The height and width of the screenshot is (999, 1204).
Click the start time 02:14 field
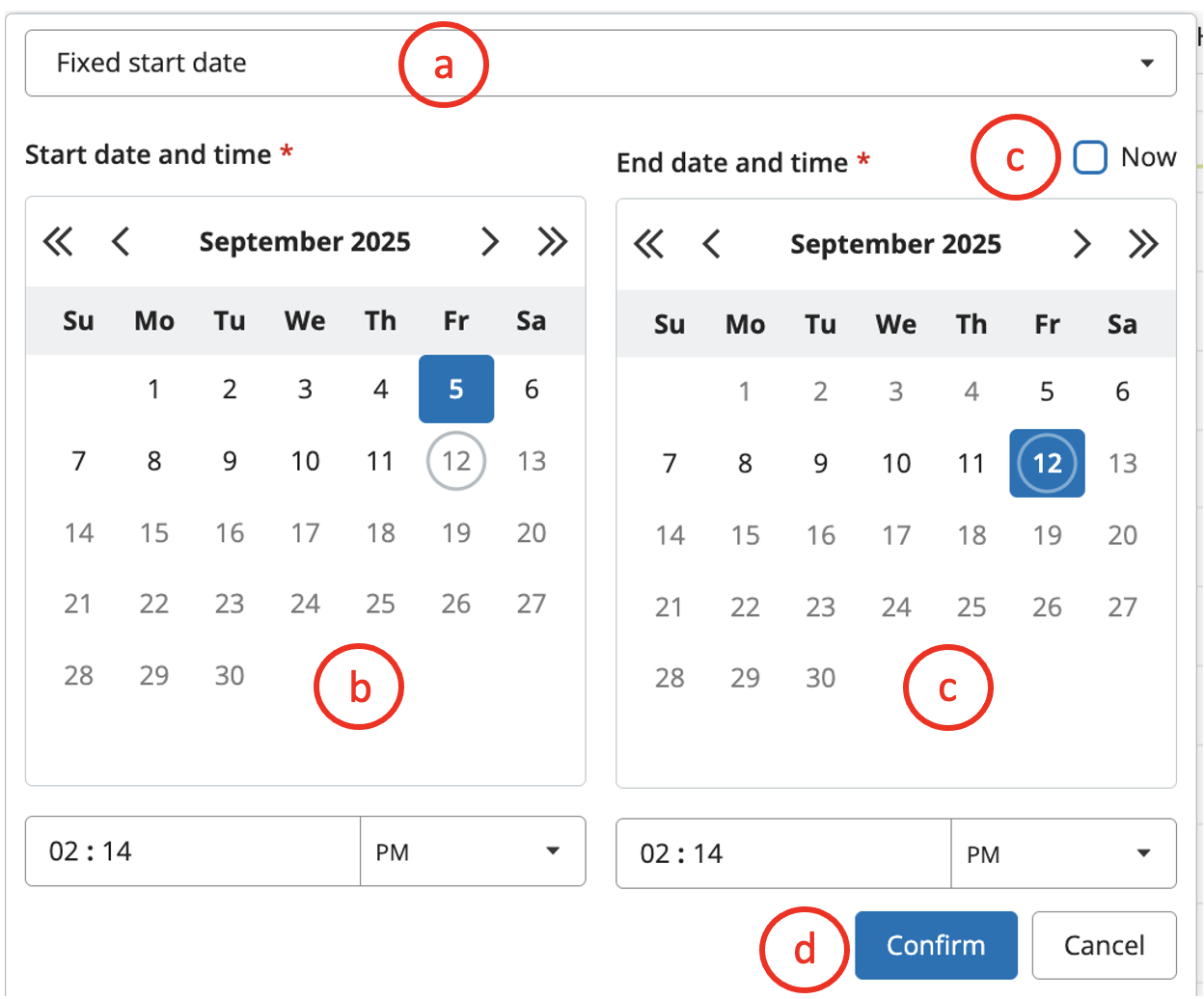click(193, 851)
